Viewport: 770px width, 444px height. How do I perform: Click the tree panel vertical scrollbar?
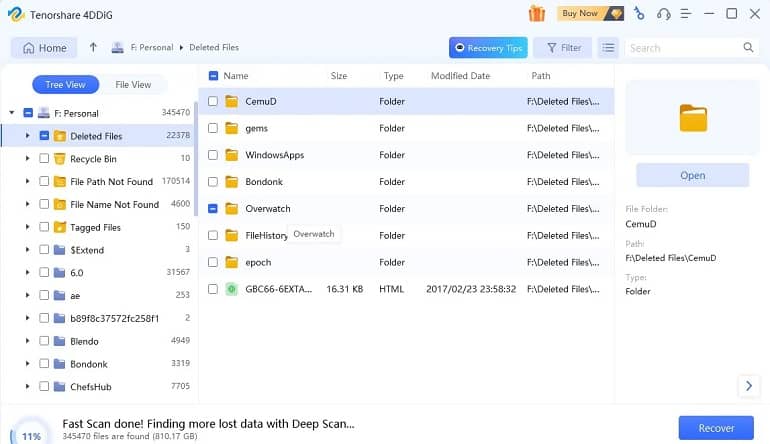(196, 158)
